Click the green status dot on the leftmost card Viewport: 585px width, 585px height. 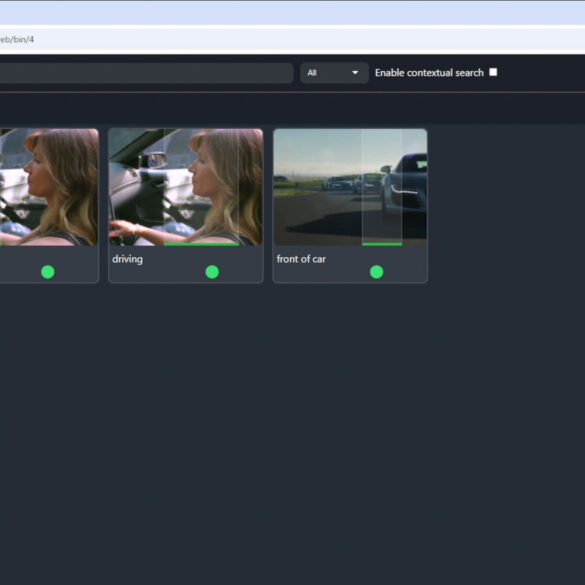[48, 272]
